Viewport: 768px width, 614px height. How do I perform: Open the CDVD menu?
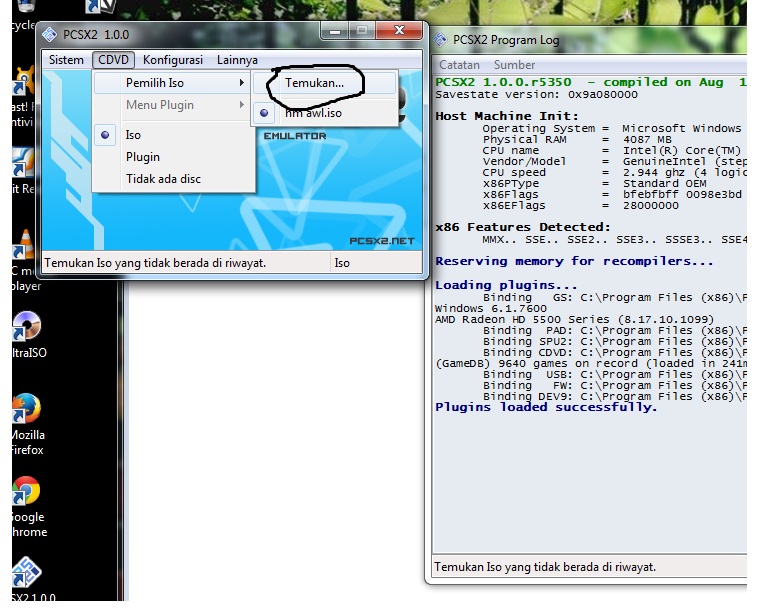(x=113, y=60)
